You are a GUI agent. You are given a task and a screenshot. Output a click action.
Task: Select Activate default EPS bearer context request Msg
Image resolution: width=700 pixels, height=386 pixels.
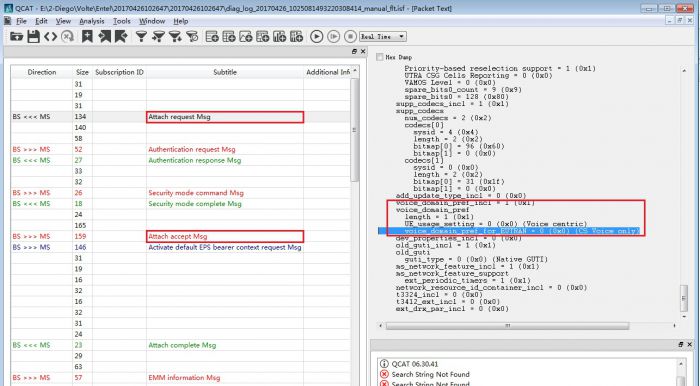[180, 247]
